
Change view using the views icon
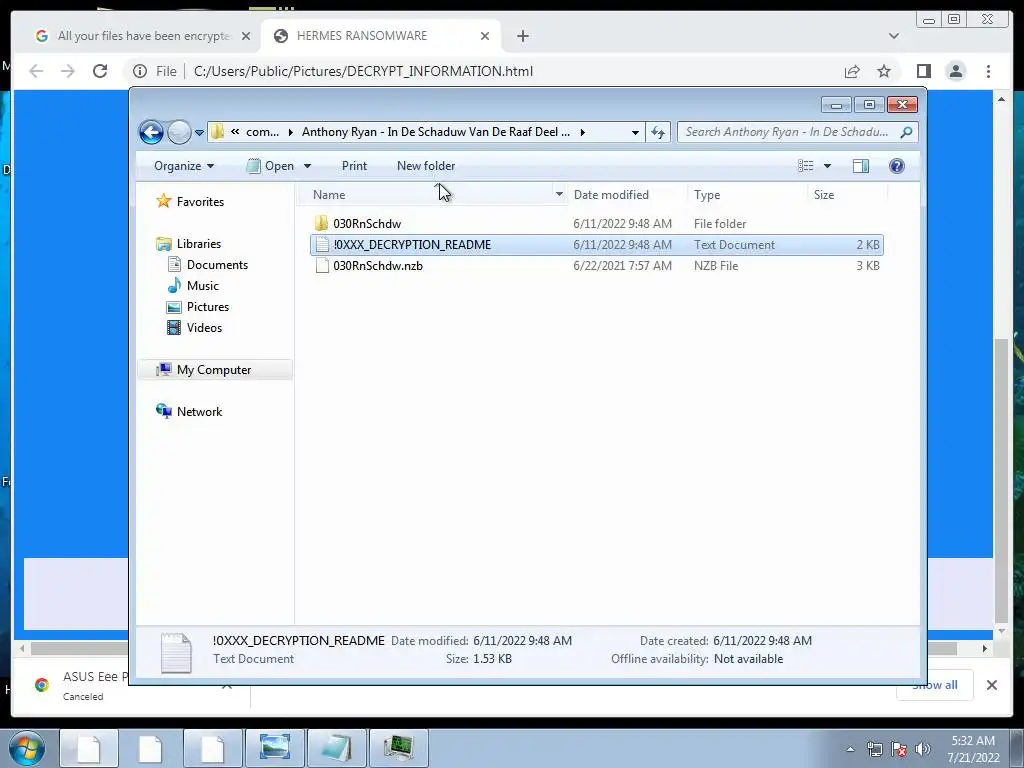tap(805, 166)
